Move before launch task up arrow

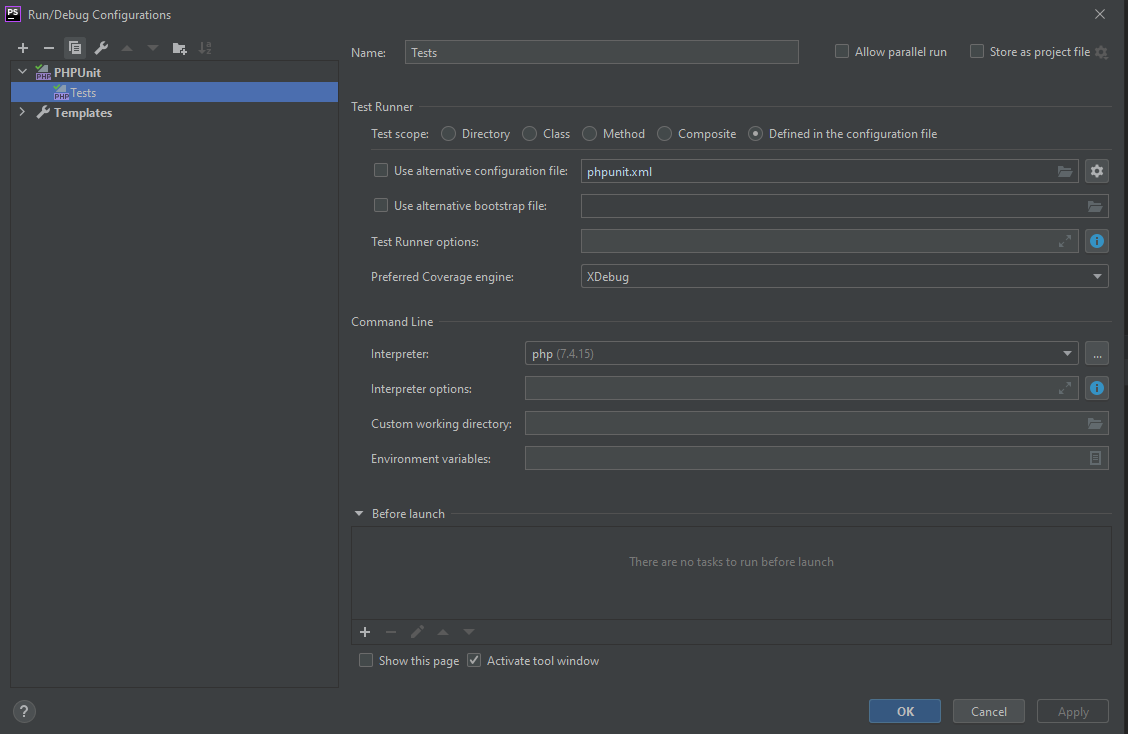click(x=443, y=632)
